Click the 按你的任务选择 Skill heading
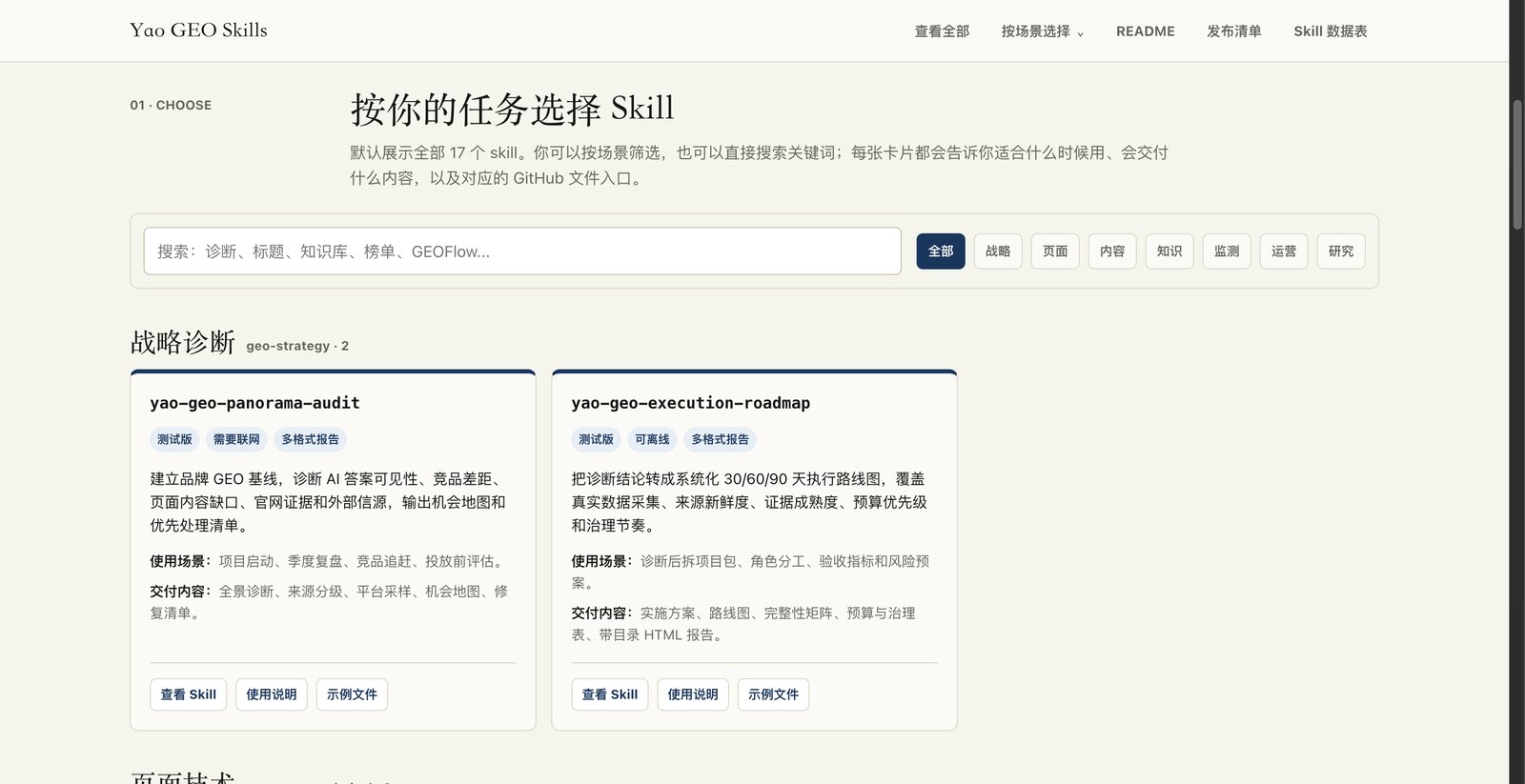 point(512,109)
